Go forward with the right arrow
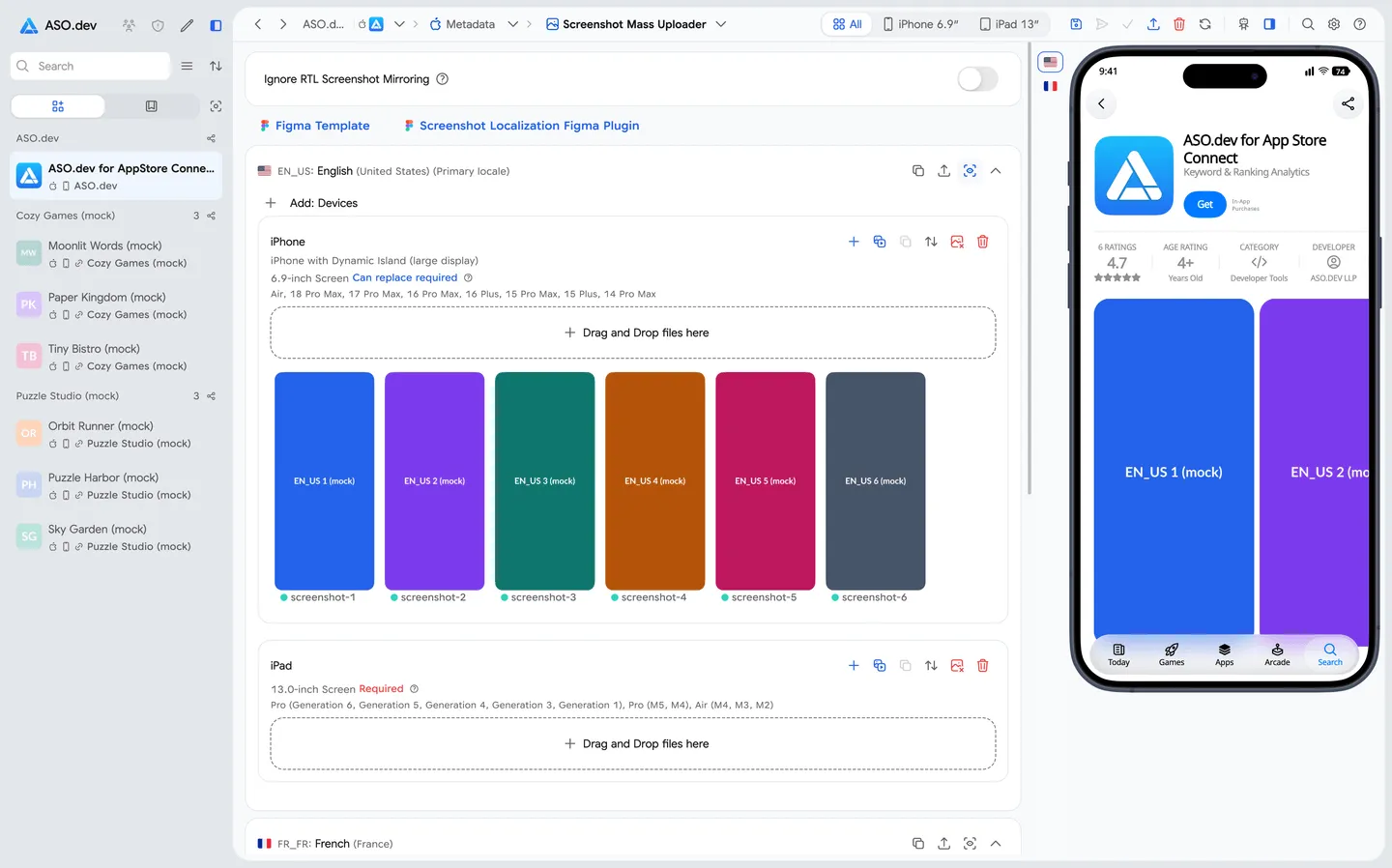1392x868 pixels. (282, 24)
